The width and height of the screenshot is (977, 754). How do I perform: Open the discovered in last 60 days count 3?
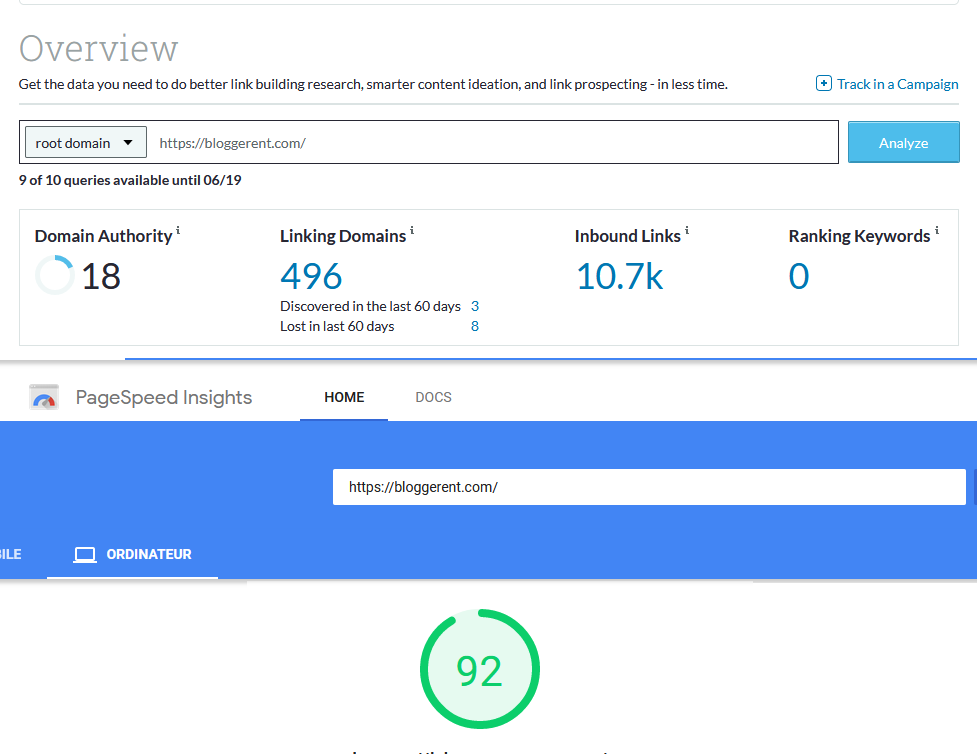pos(475,306)
